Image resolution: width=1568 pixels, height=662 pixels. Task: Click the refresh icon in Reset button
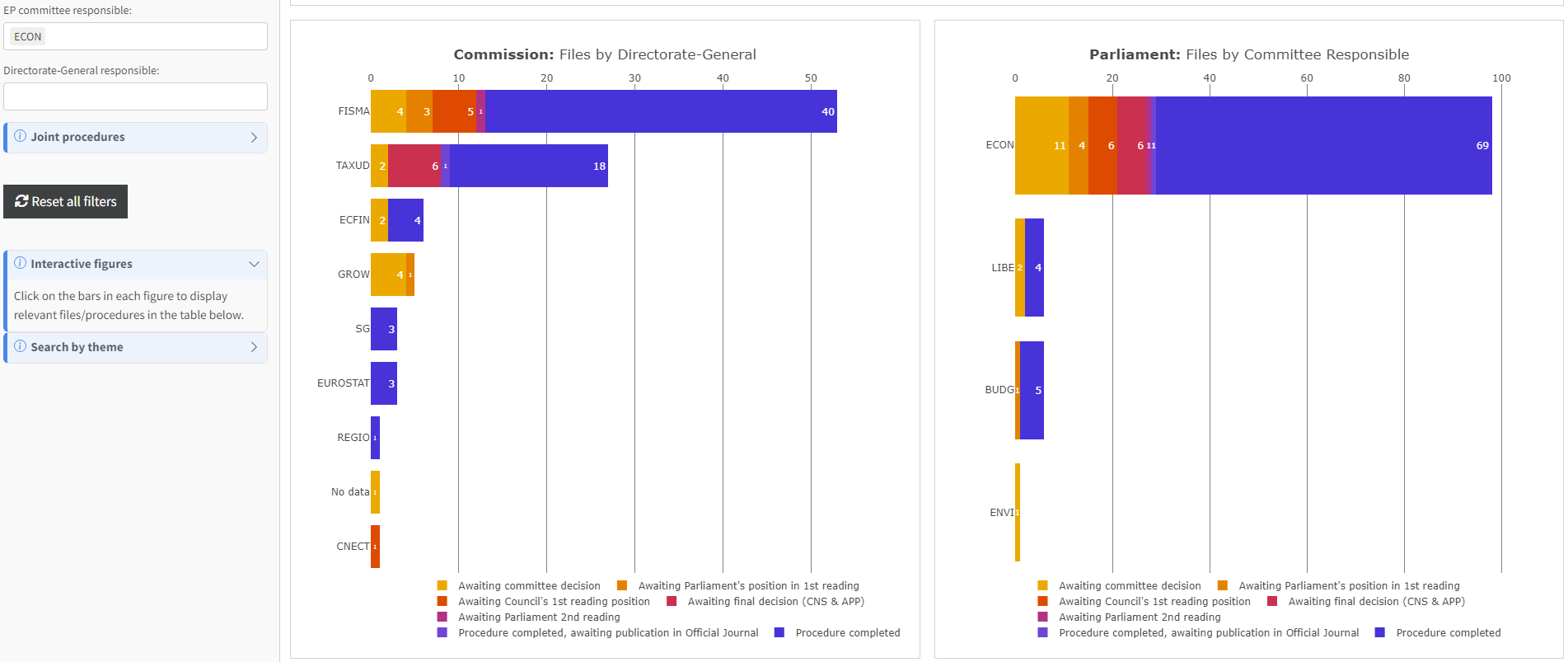pyautogui.click(x=21, y=201)
